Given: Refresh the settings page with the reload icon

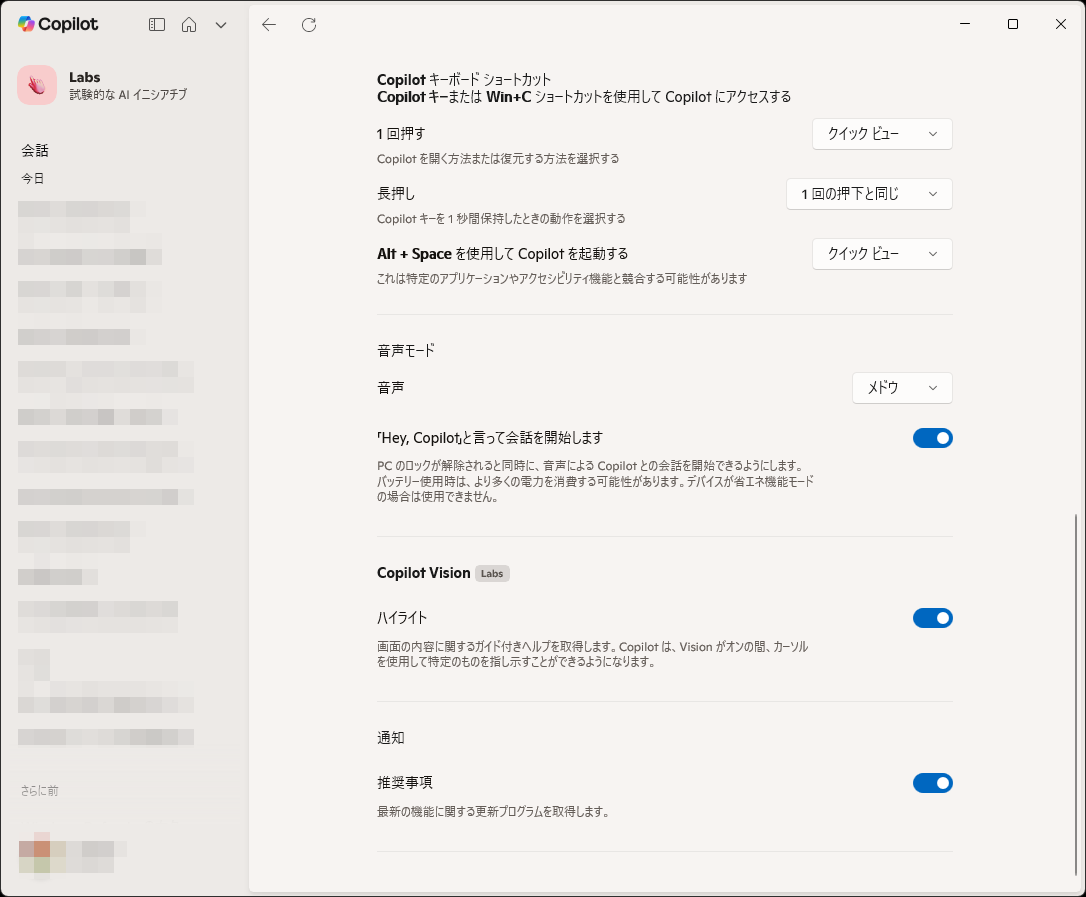Looking at the screenshot, I should (x=309, y=25).
